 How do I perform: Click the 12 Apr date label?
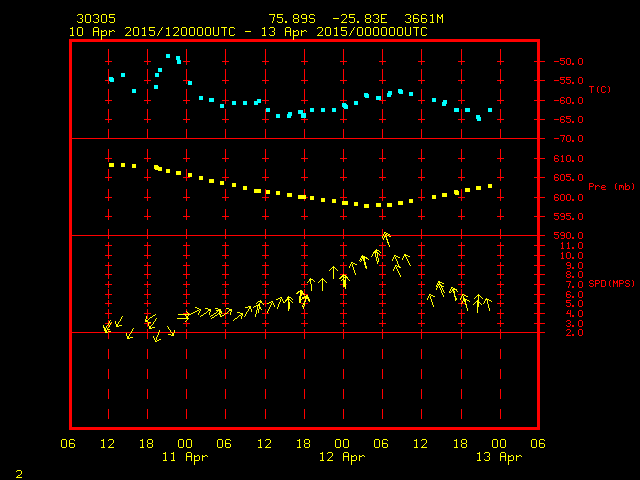coord(342,457)
